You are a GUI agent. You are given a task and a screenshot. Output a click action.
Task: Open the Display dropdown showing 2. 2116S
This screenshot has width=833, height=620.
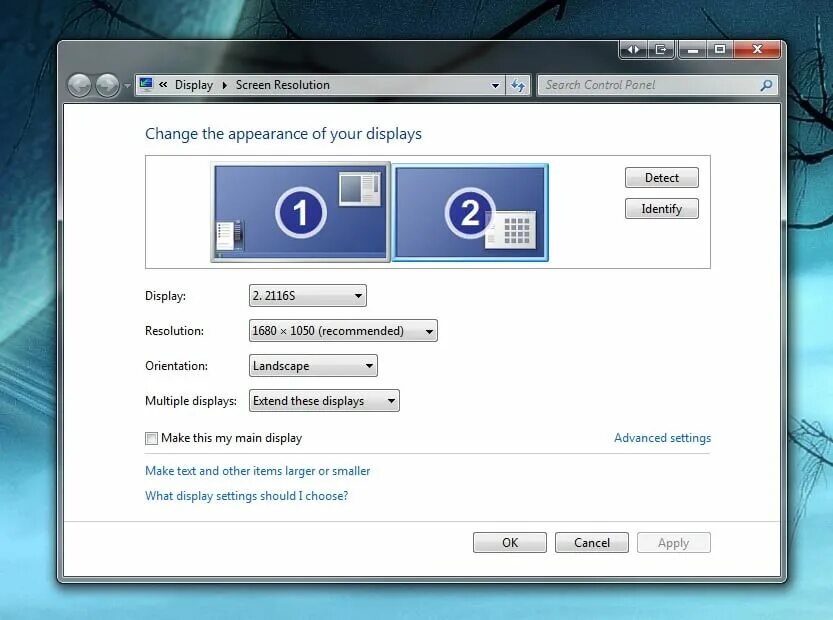pyautogui.click(x=308, y=295)
